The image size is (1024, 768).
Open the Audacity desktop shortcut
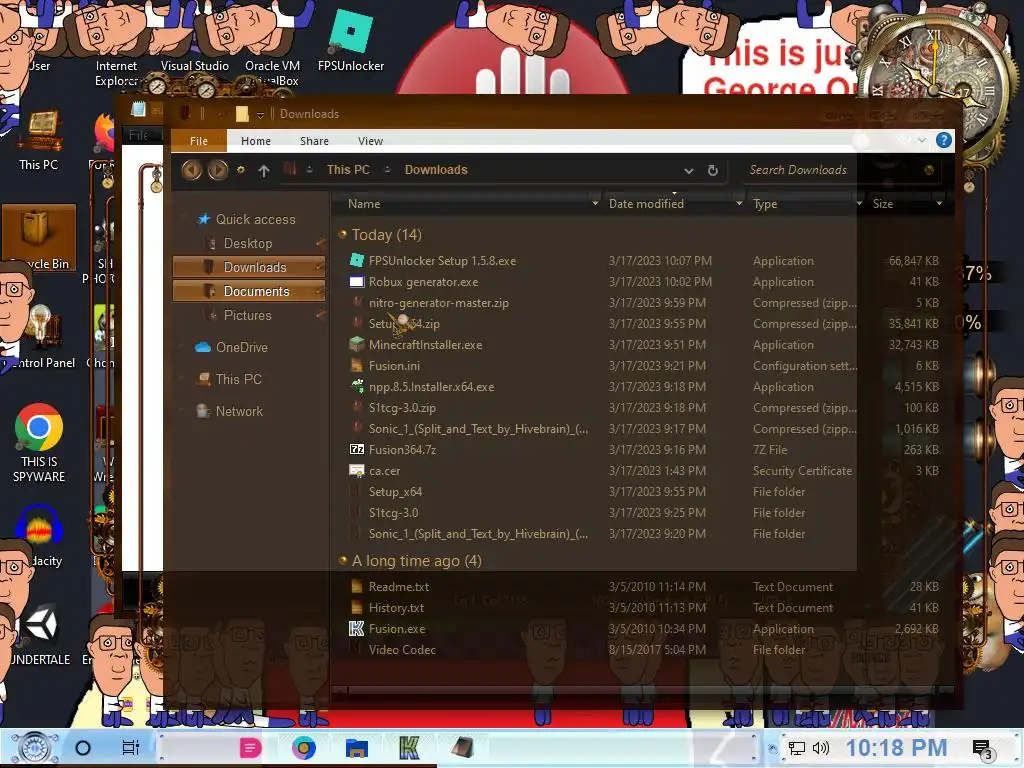coord(39,537)
